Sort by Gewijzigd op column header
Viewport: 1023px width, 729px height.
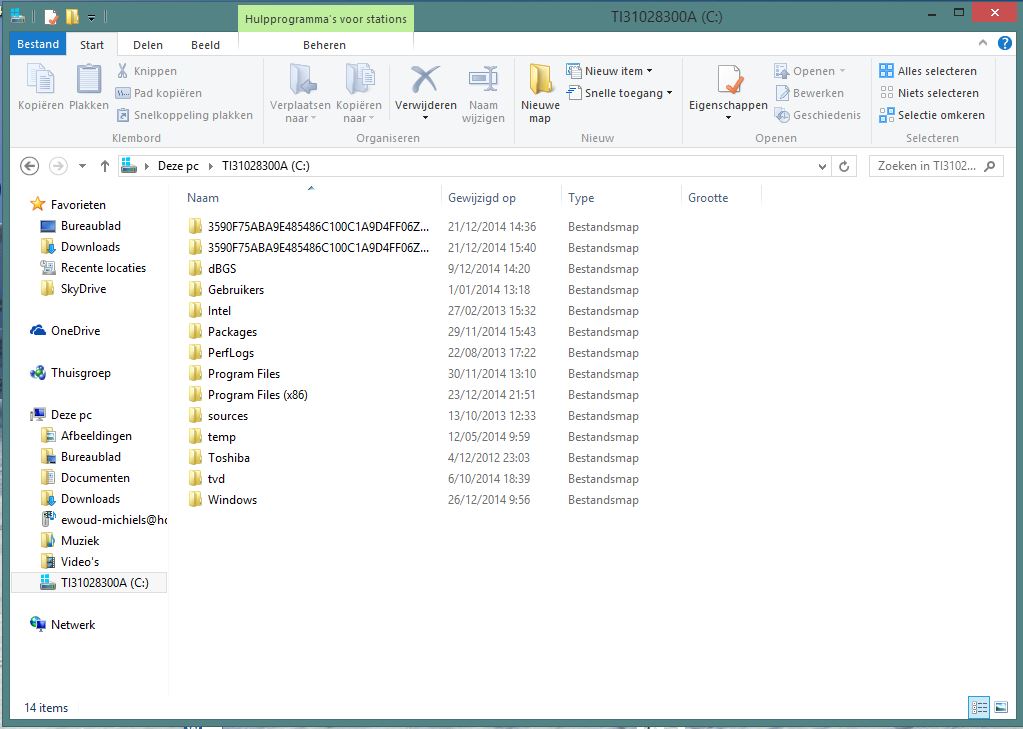482,198
